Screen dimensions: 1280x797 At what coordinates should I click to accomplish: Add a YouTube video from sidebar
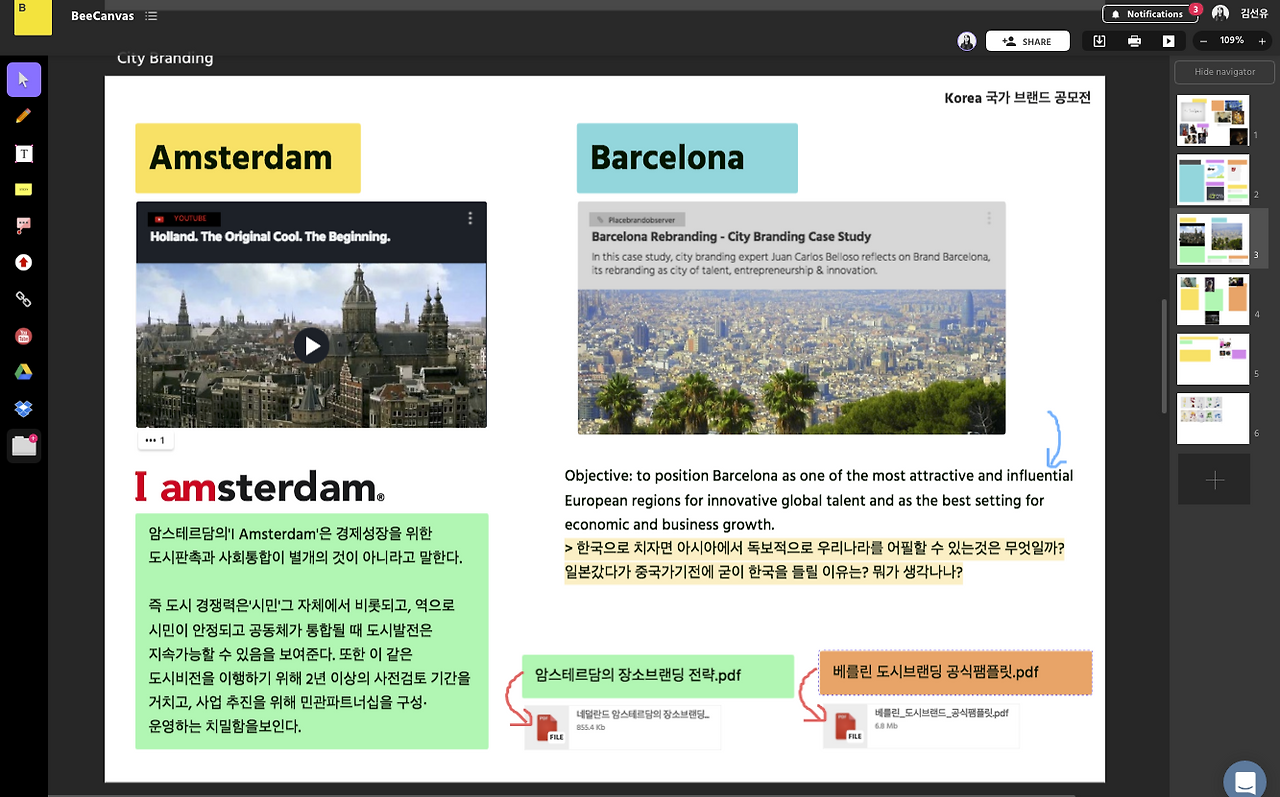[x=24, y=336]
